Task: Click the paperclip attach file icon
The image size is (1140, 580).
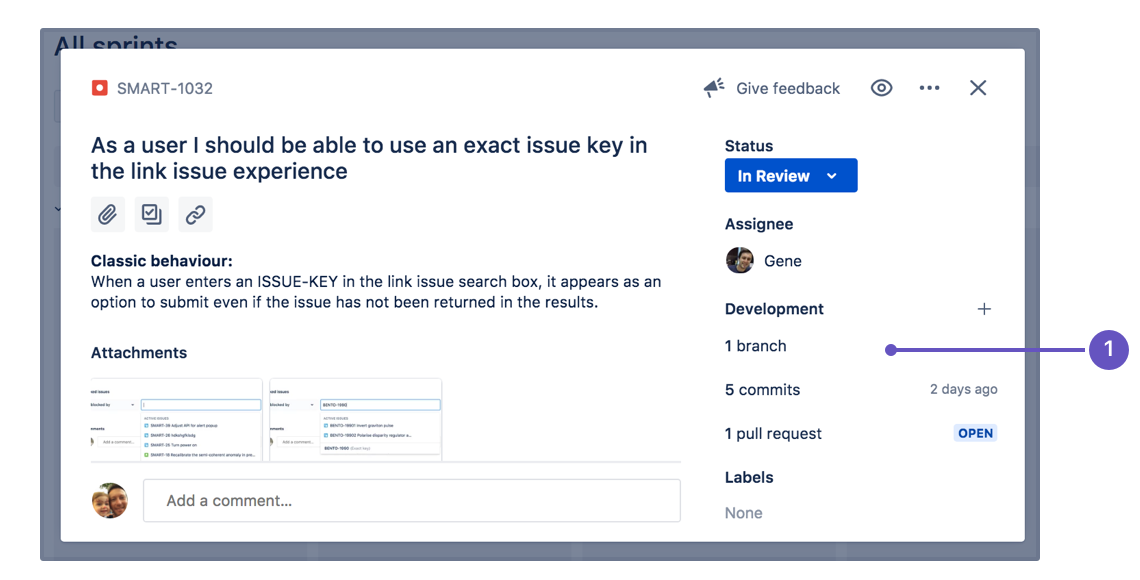Action: 108,214
